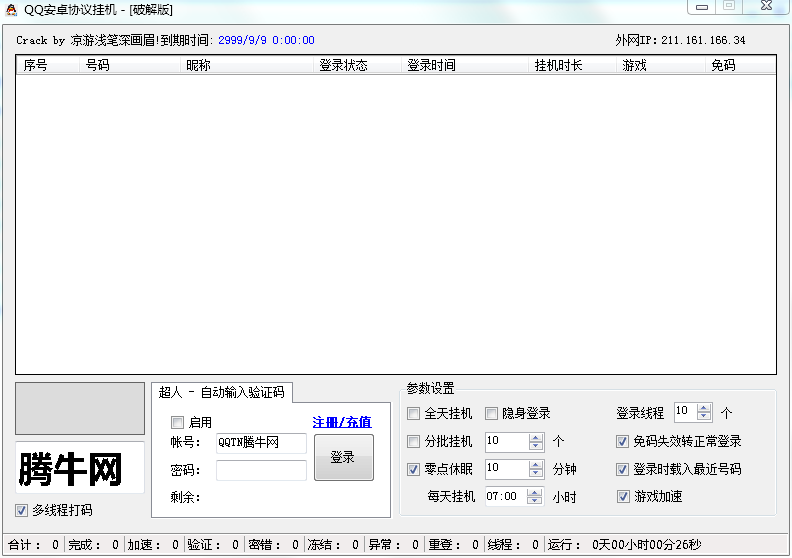Uncheck the 零点休眠 checkbox
Image resolution: width=792 pixels, height=558 pixels.
(x=414, y=469)
